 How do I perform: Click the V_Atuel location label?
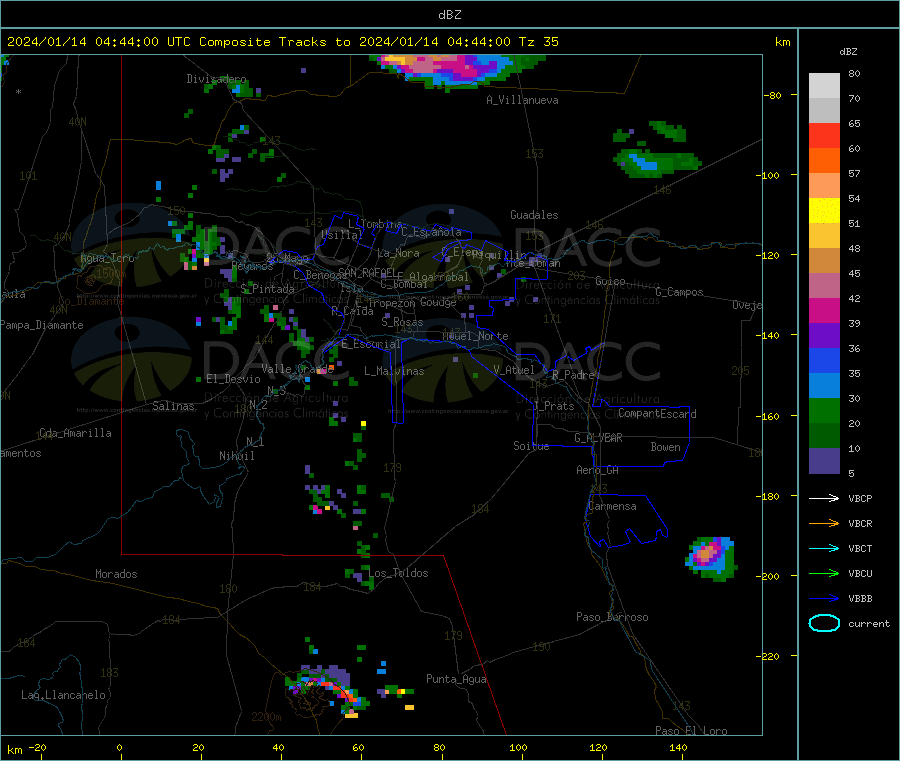(x=514, y=370)
